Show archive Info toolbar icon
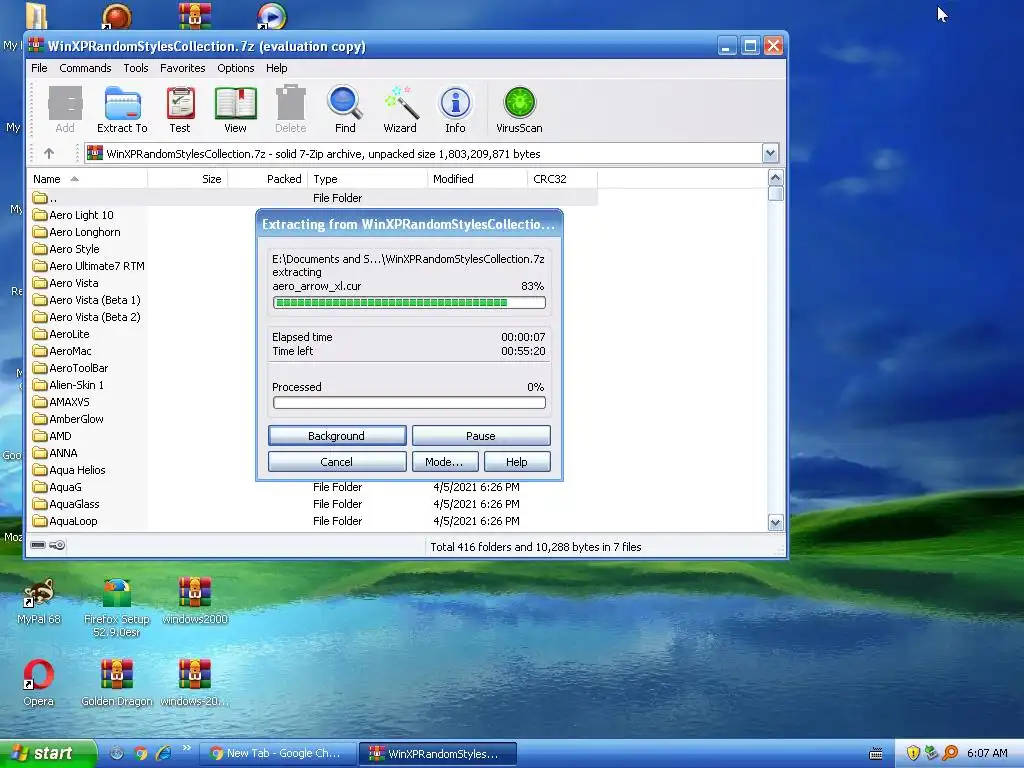1024x768 pixels. [x=455, y=110]
